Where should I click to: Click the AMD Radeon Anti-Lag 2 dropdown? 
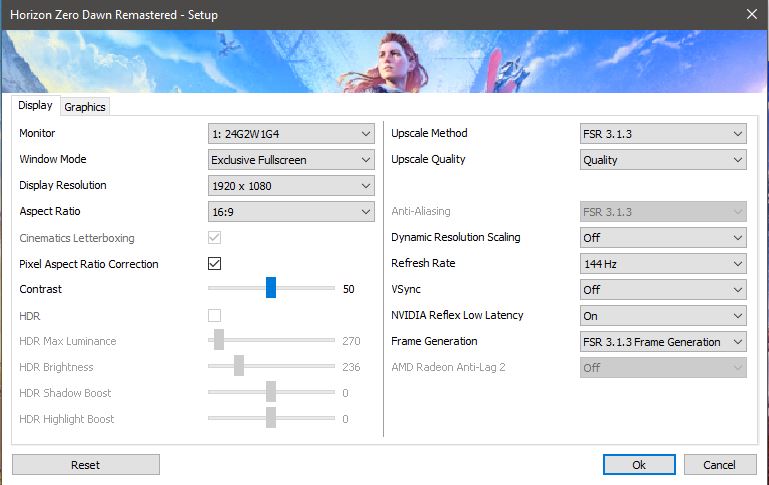point(663,367)
